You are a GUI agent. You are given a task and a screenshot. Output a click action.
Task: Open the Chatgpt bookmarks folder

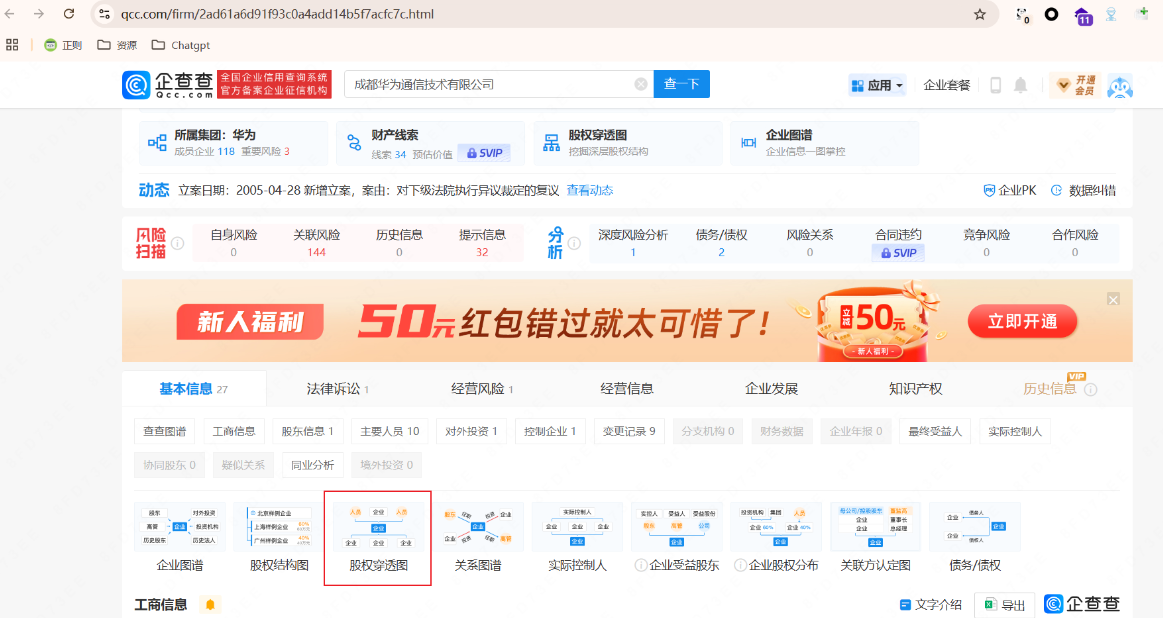pos(180,45)
